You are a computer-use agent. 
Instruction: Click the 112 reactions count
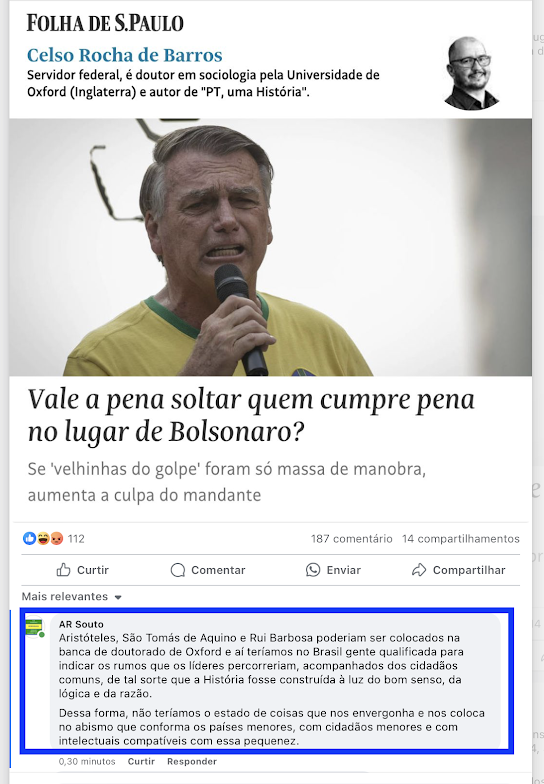76,538
